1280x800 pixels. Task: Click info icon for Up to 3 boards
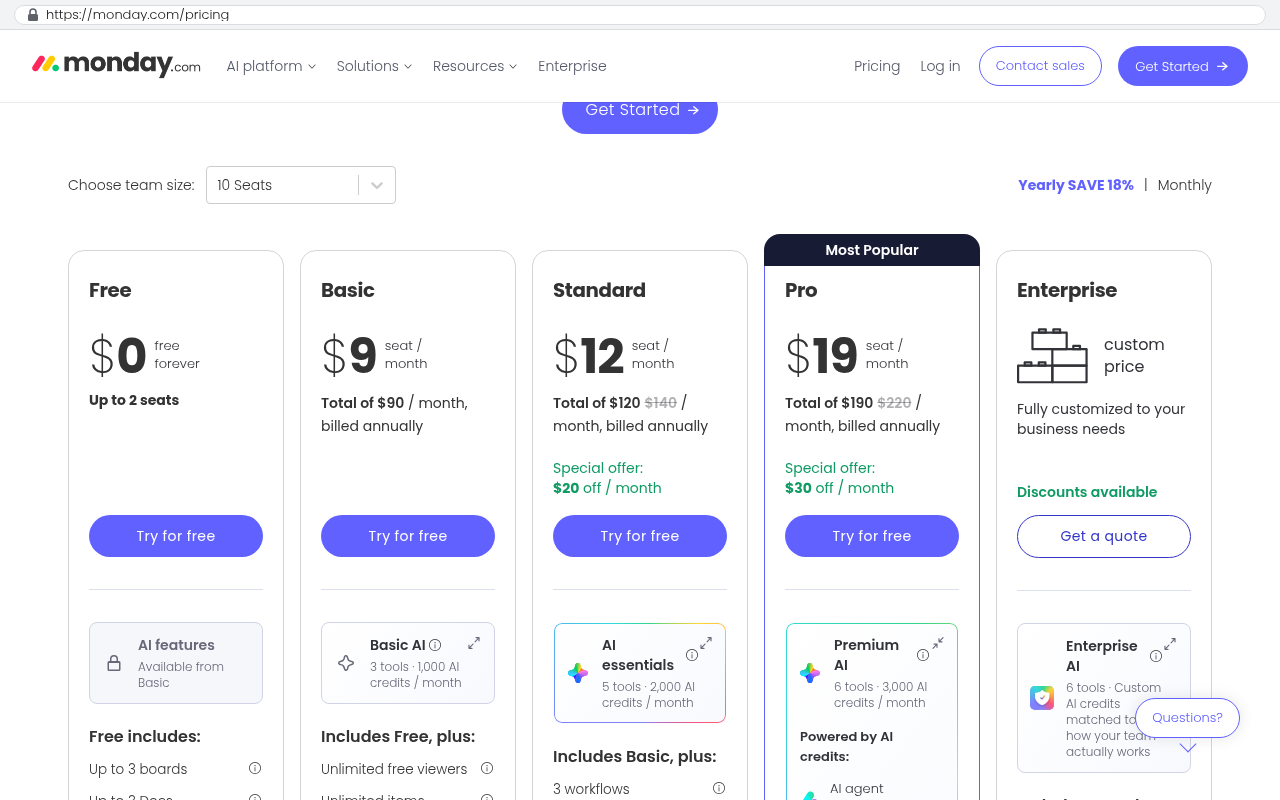(255, 768)
